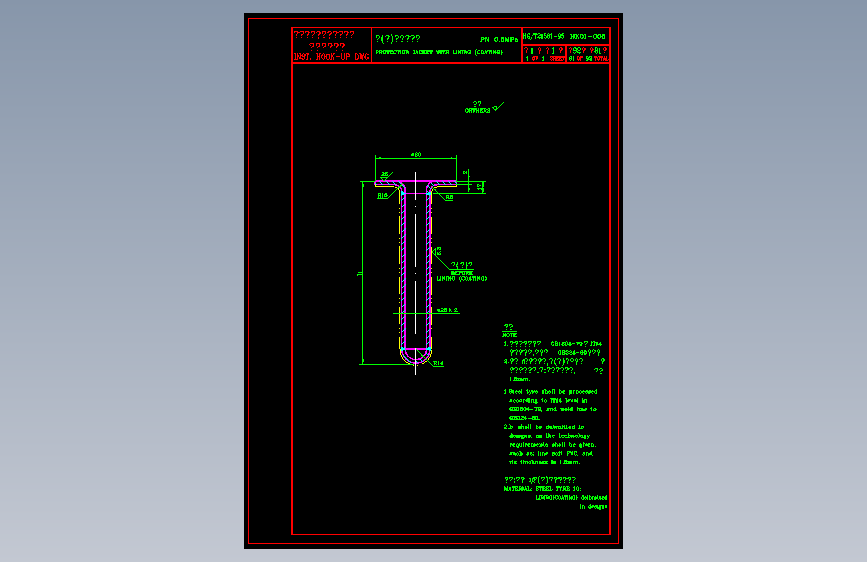This screenshot has width=867, height=562.
Task: Click the overall height dimension label
Action: pos(359,273)
